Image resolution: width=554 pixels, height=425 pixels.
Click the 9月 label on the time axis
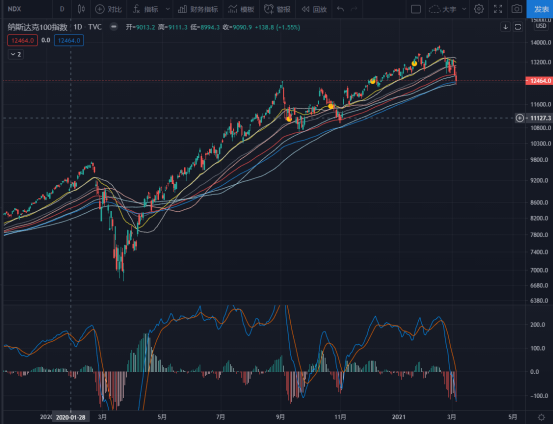(280, 417)
